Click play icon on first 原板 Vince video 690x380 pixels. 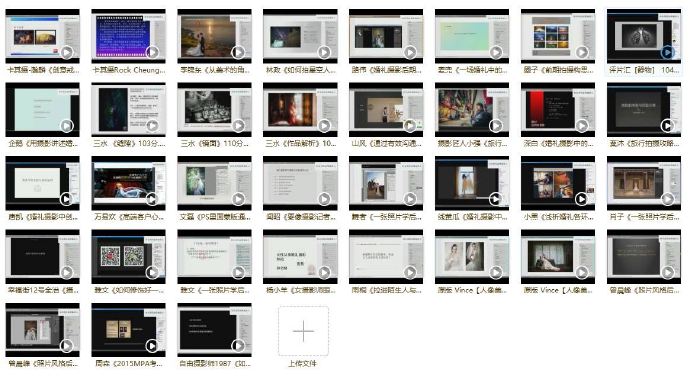coord(496,272)
